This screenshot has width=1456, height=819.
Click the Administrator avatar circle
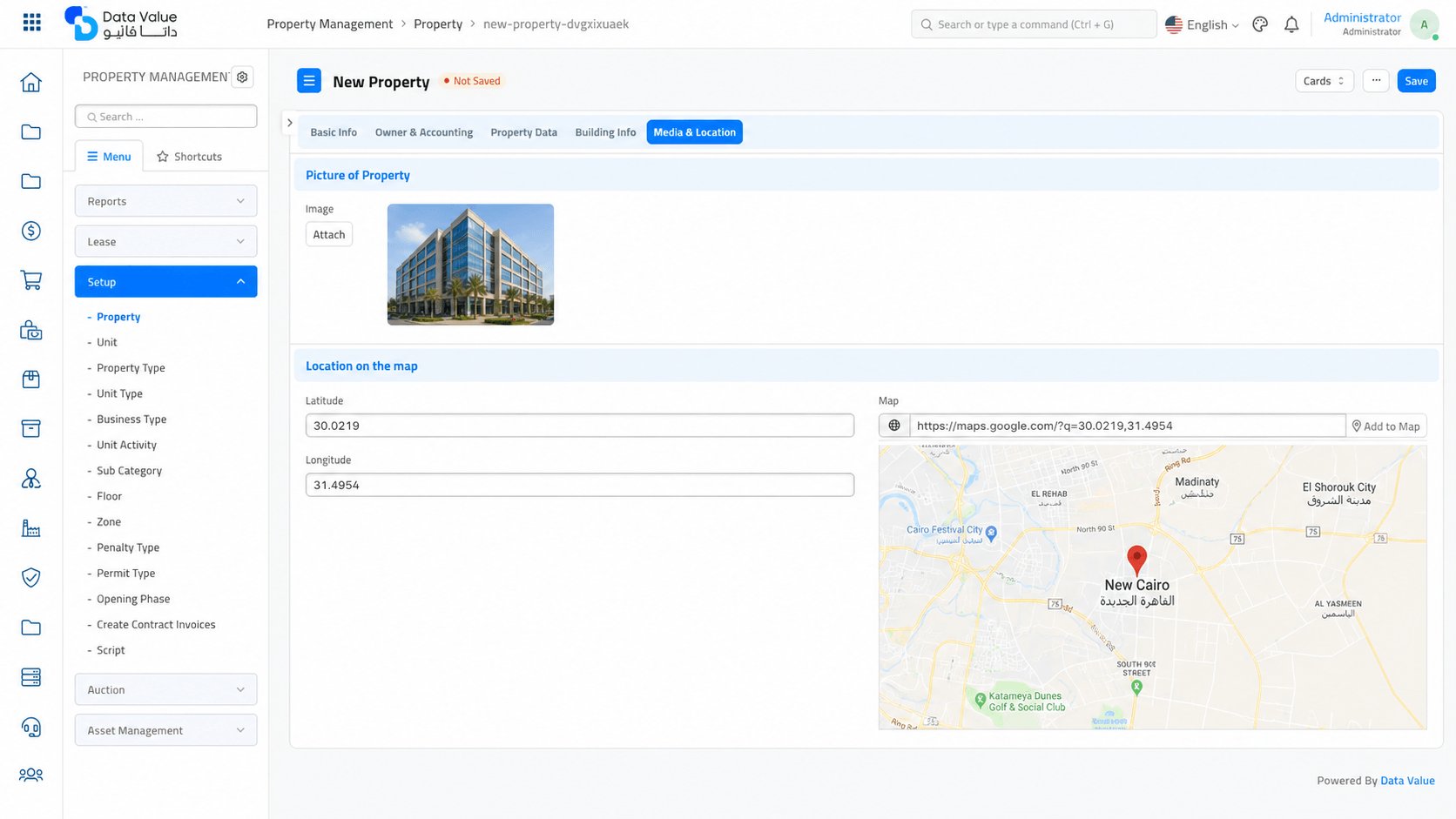tap(1424, 24)
